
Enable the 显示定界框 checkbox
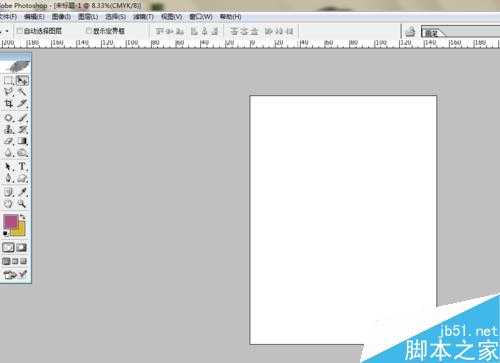click(89, 31)
